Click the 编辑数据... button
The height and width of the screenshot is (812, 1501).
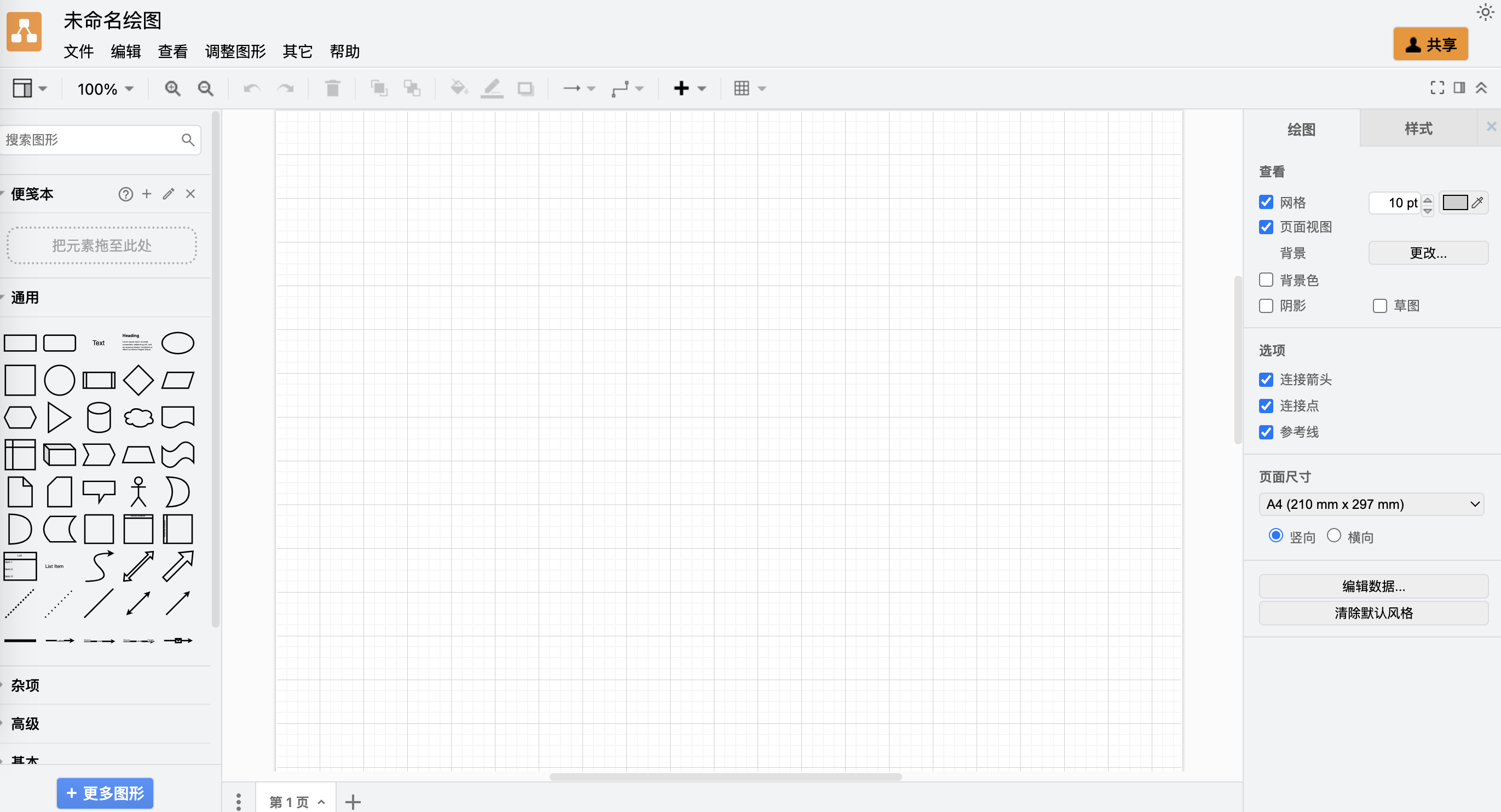(x=1373, y=587)
